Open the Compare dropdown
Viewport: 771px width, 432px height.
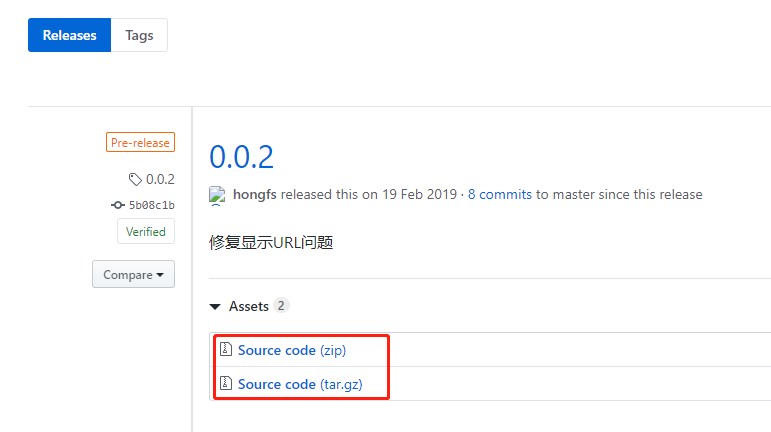tap(133, 274)
